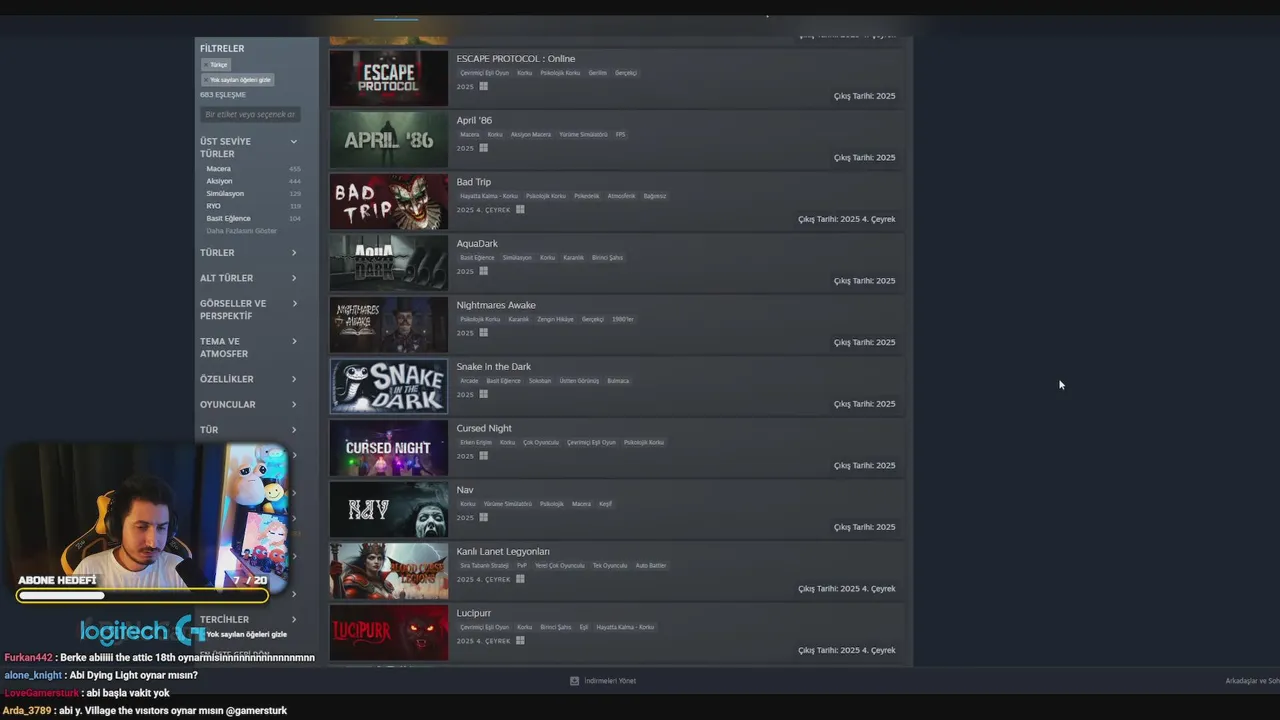Click the '683 EŞLEŞME' result count

pos(222,95)
